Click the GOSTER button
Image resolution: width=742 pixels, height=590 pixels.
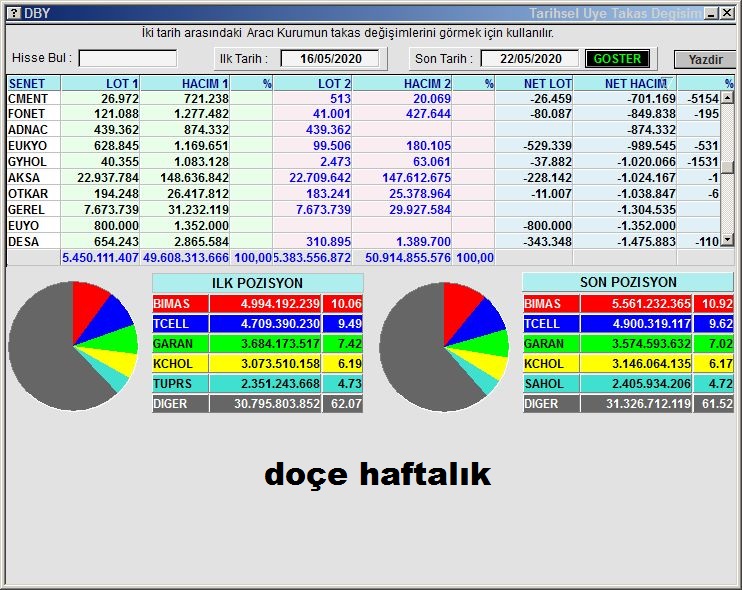(617, 59)
